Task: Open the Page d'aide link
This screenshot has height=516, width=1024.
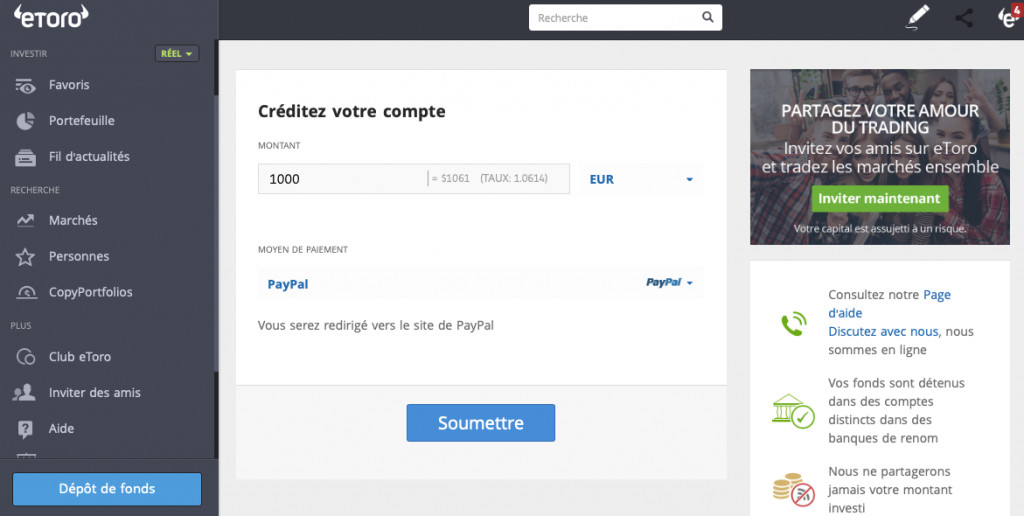Action: (889, 304)
